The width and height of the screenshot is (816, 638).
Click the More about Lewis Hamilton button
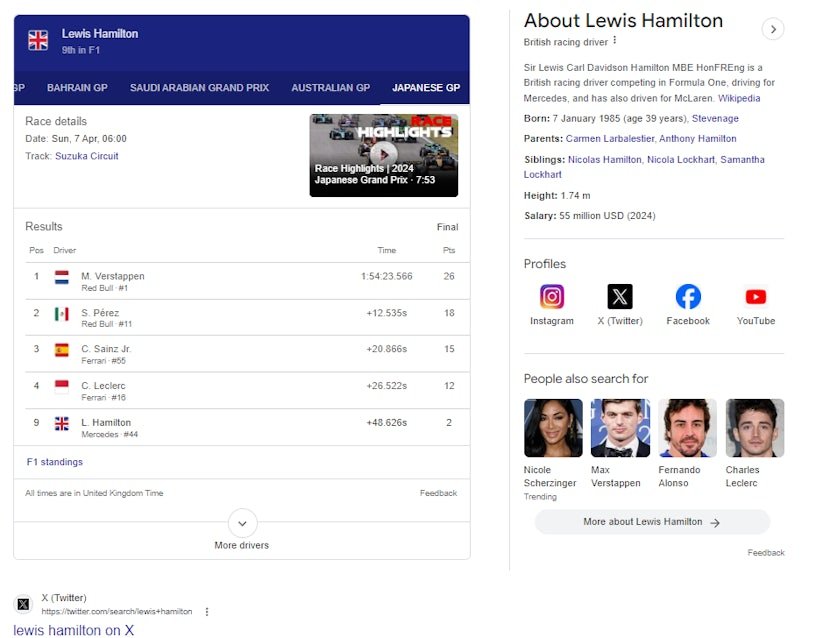tap(652, 522)
